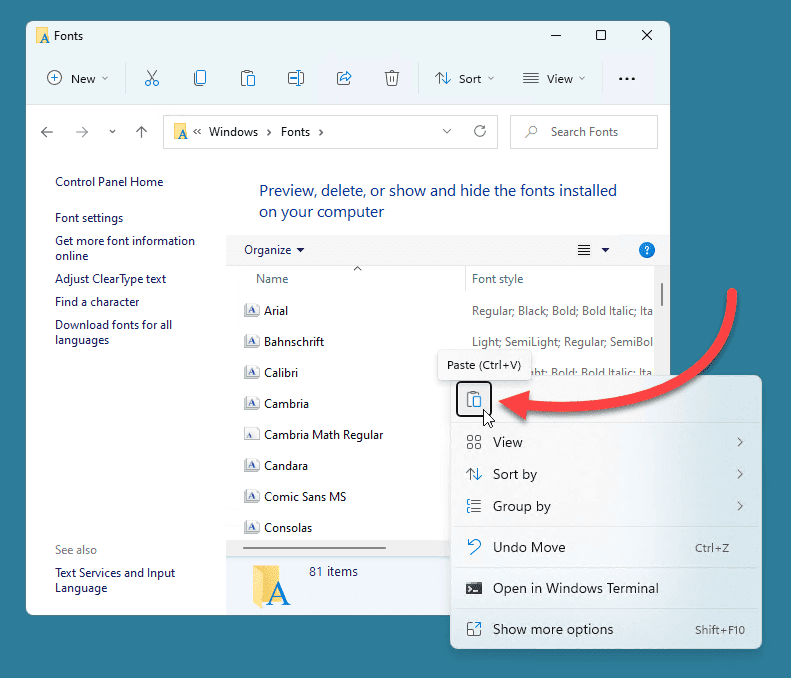
Task: Open Sort by submenu in context menu
Action: tap(605, 474)
